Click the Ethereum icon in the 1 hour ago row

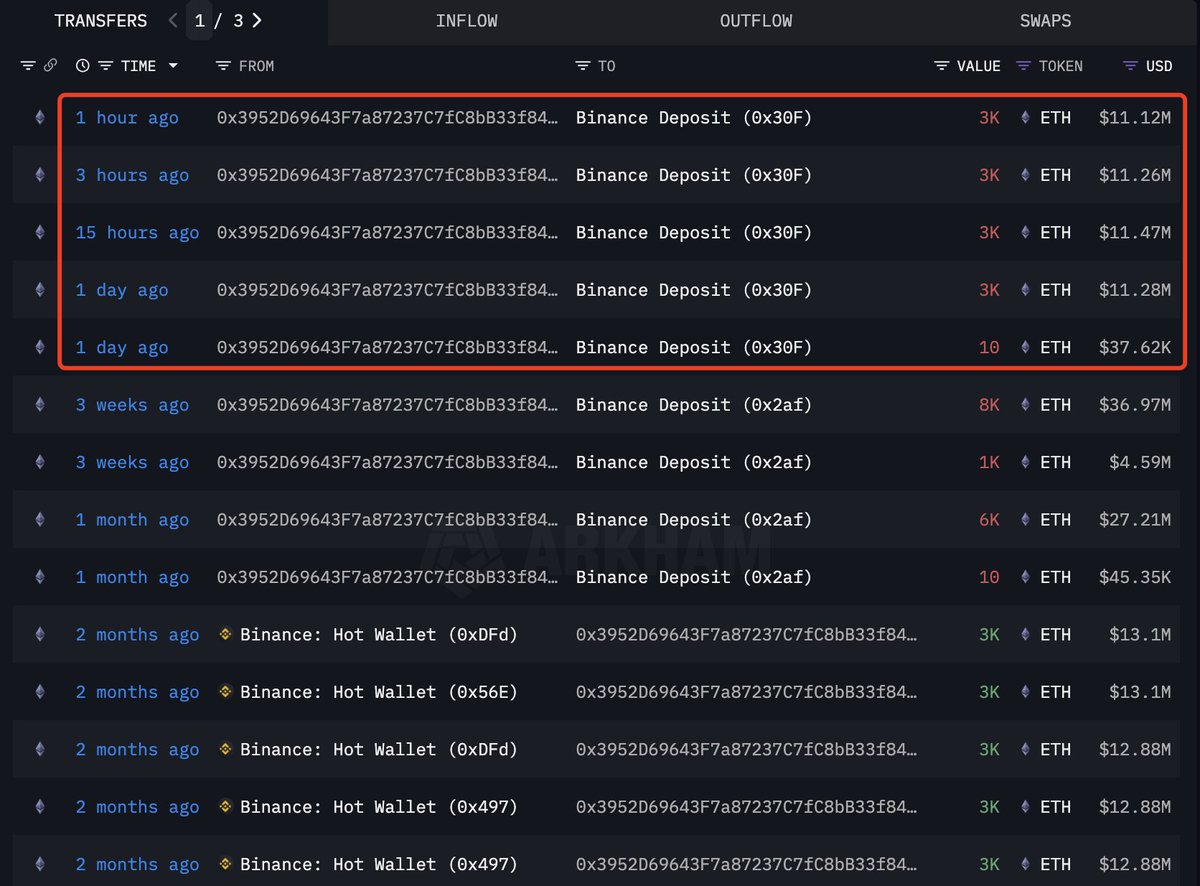(40, 118)
